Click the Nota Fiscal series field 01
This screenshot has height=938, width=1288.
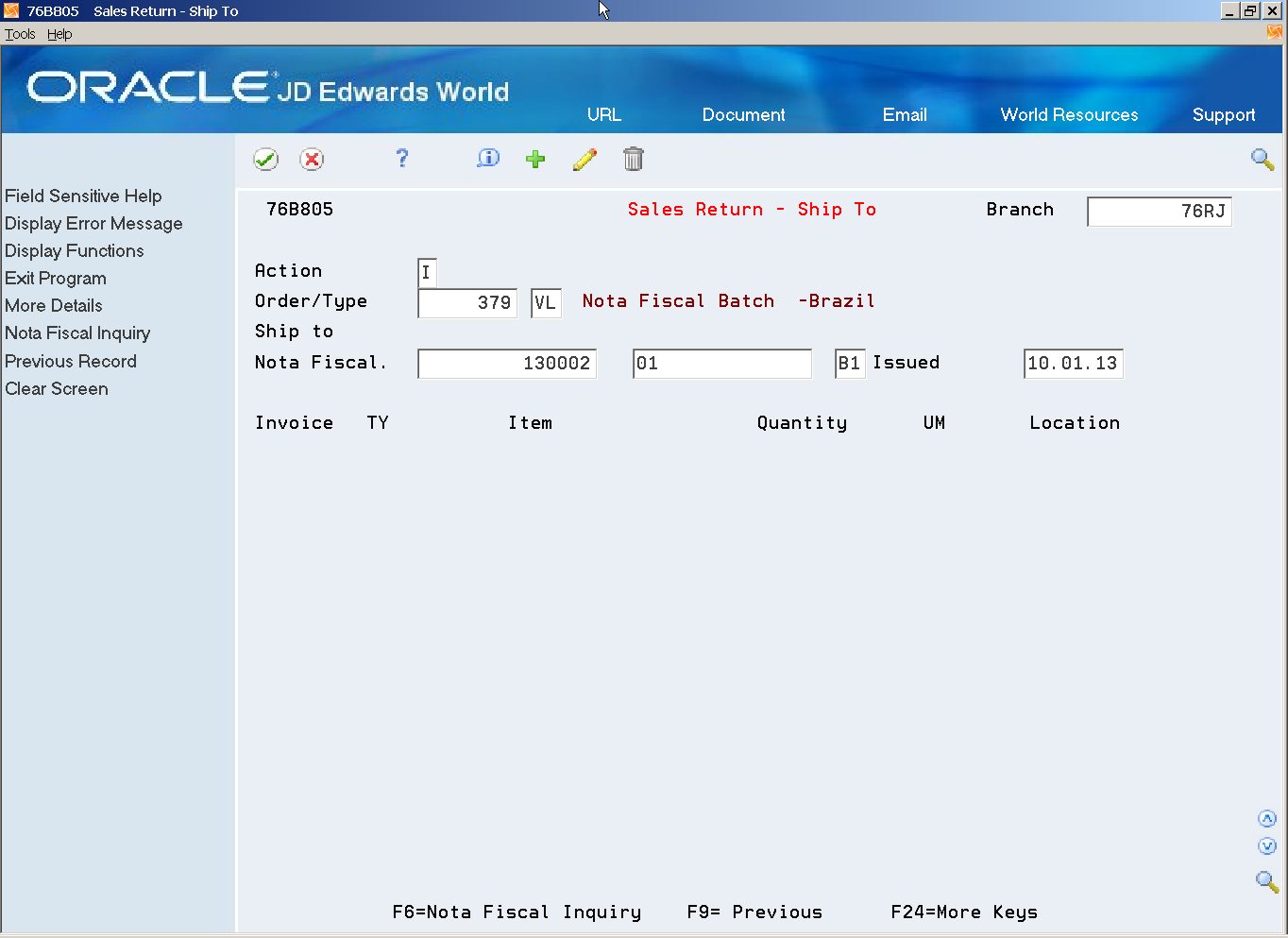coord(722,364)
